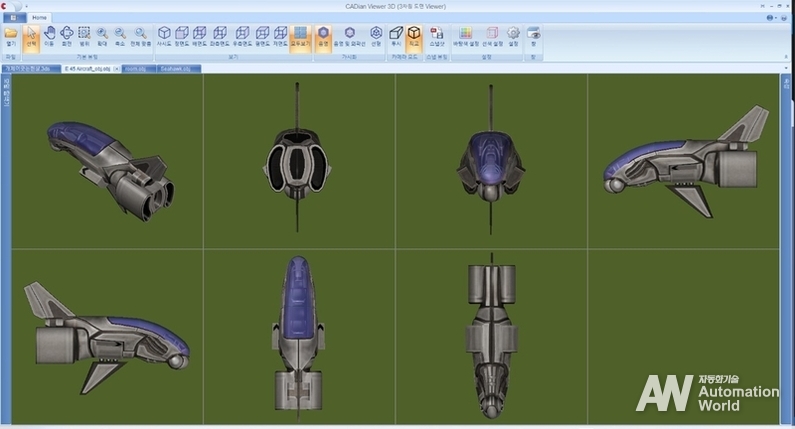Viewport: 795px width, 429px height.
Task: Choose the Isometric view (사시도) cube
Action: 163,37
